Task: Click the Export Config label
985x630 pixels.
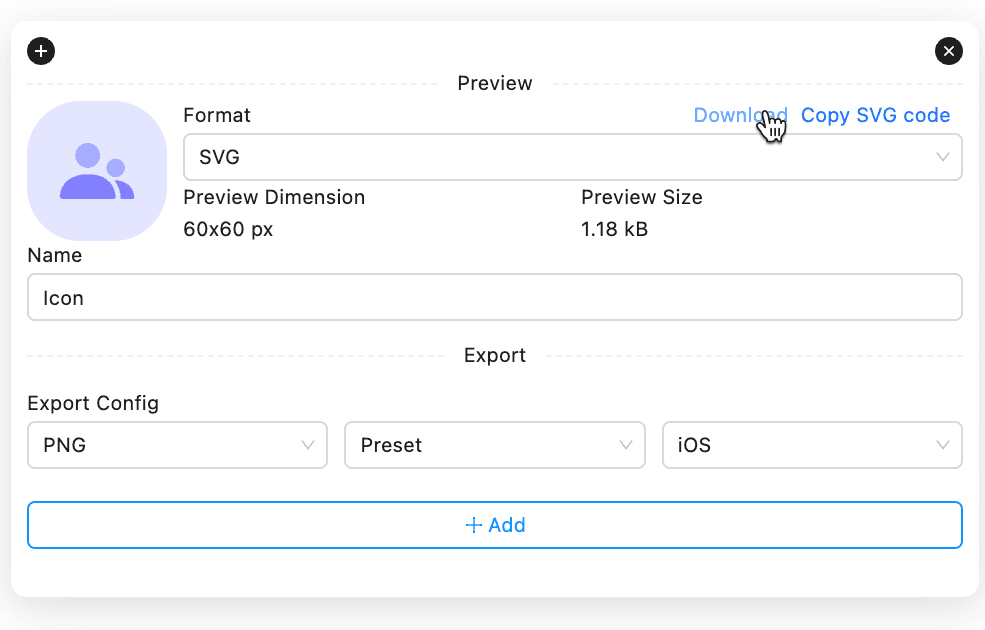Action: click(93, 403)
